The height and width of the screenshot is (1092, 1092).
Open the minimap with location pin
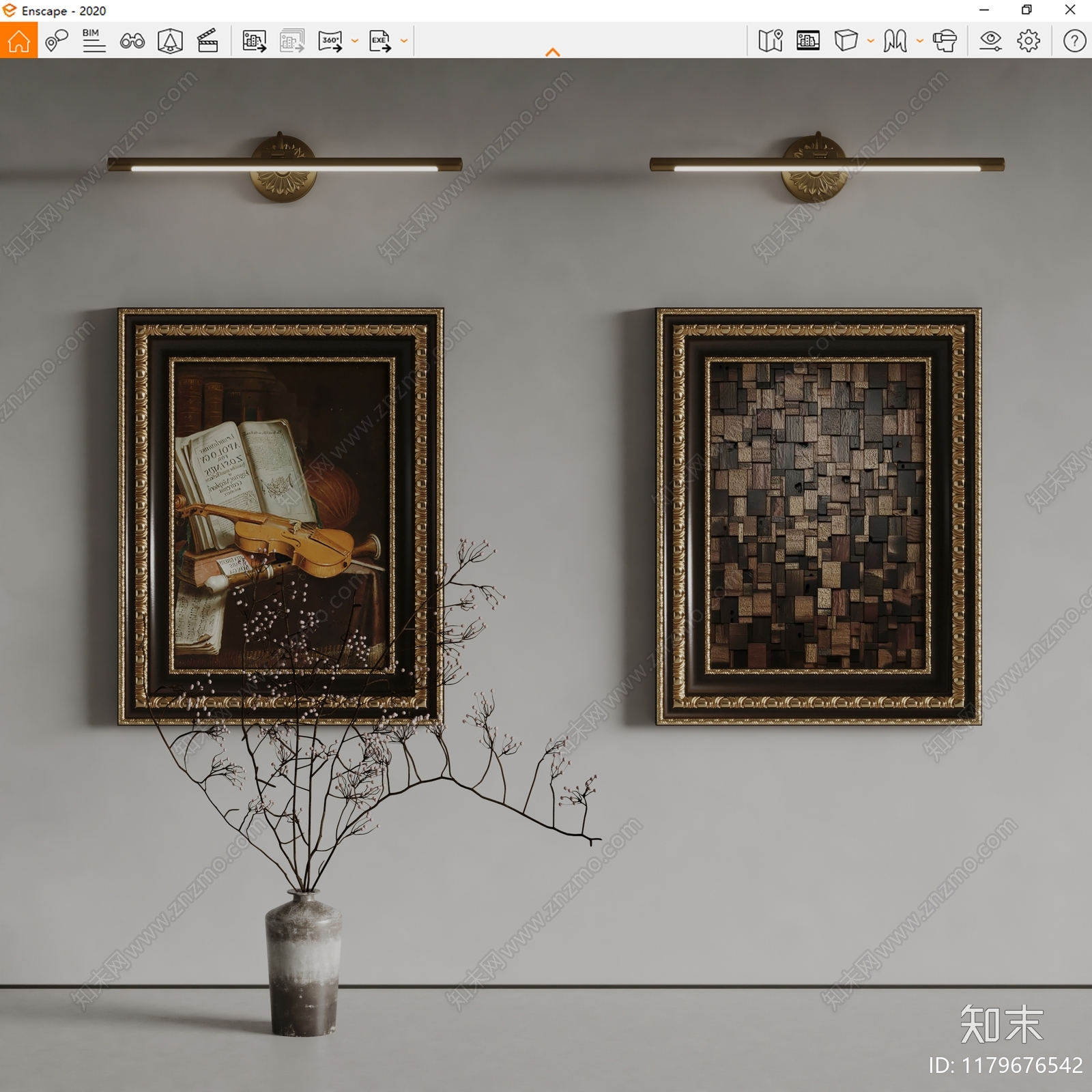(x=771, y=41)
